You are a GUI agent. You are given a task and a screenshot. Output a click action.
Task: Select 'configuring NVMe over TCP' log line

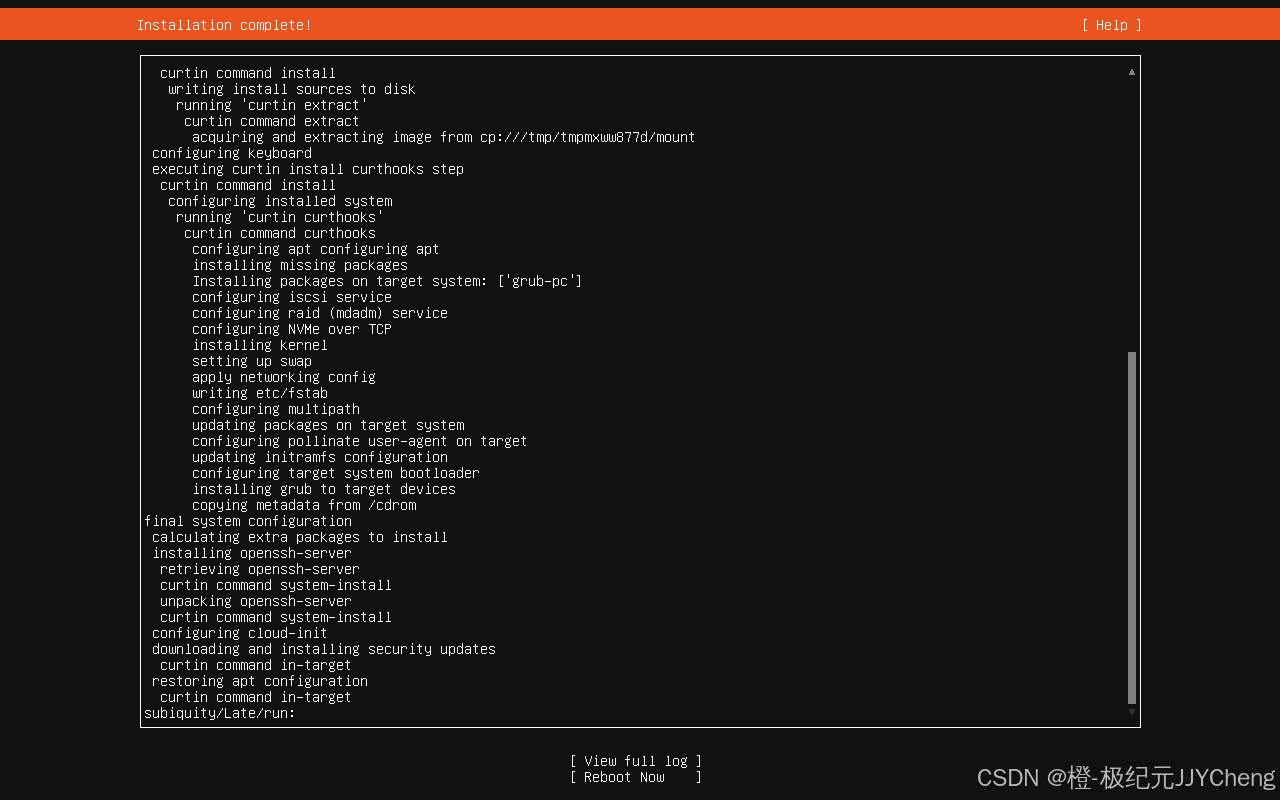click(292, 329)
